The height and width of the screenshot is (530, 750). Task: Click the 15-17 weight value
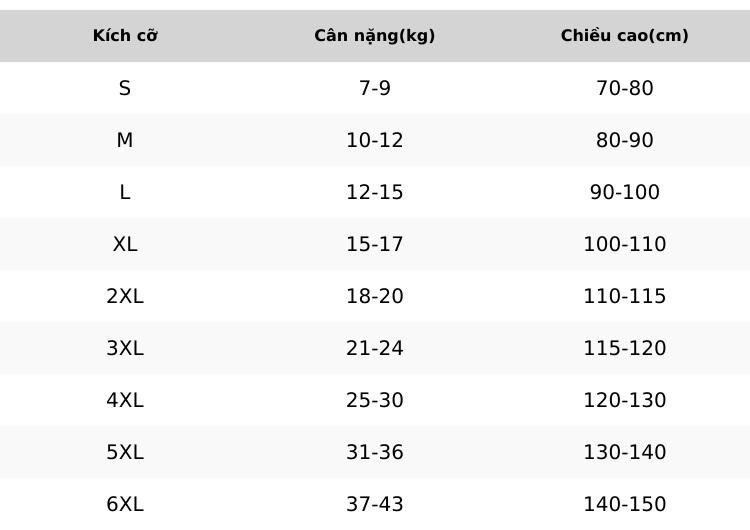[375, 244]
